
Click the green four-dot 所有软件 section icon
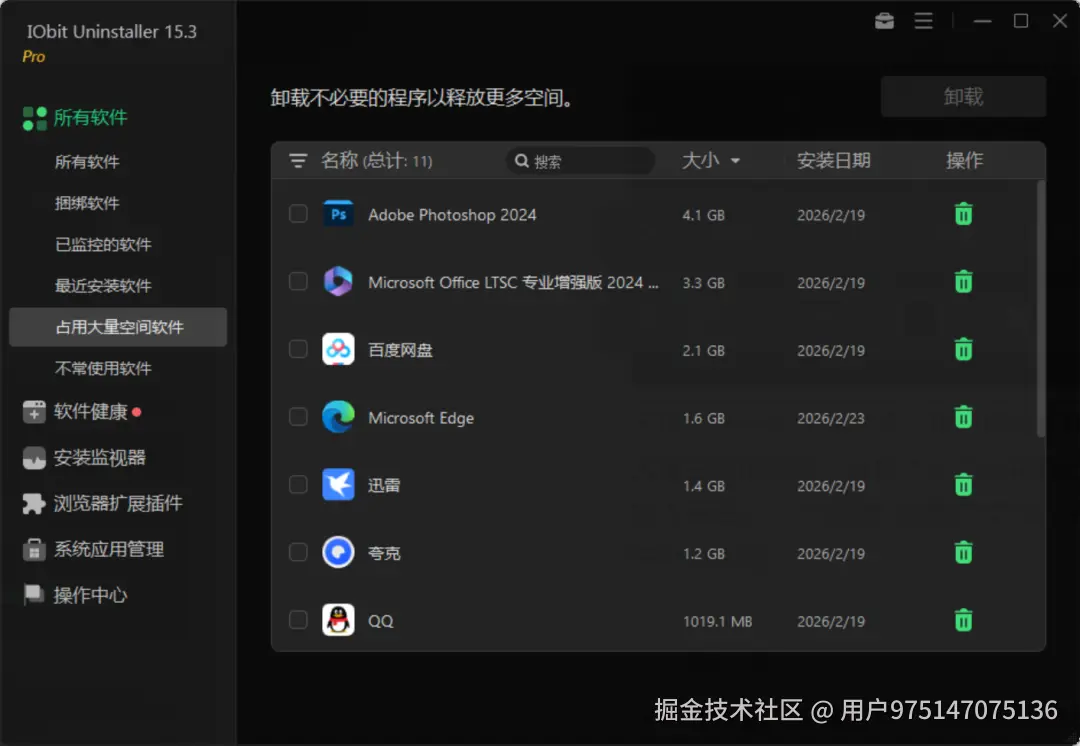(34, 118)
